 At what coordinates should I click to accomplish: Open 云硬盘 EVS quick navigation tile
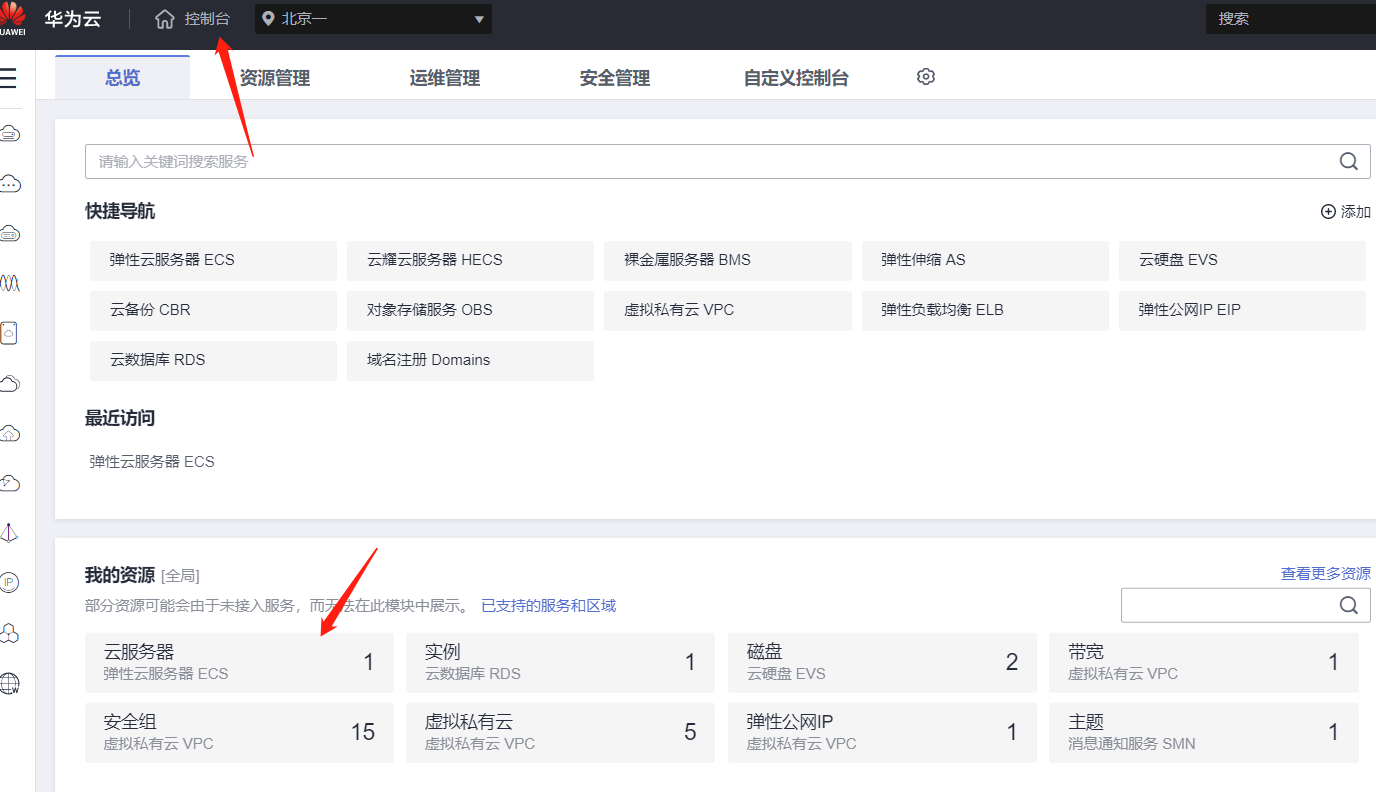[x=1242, y=260]
